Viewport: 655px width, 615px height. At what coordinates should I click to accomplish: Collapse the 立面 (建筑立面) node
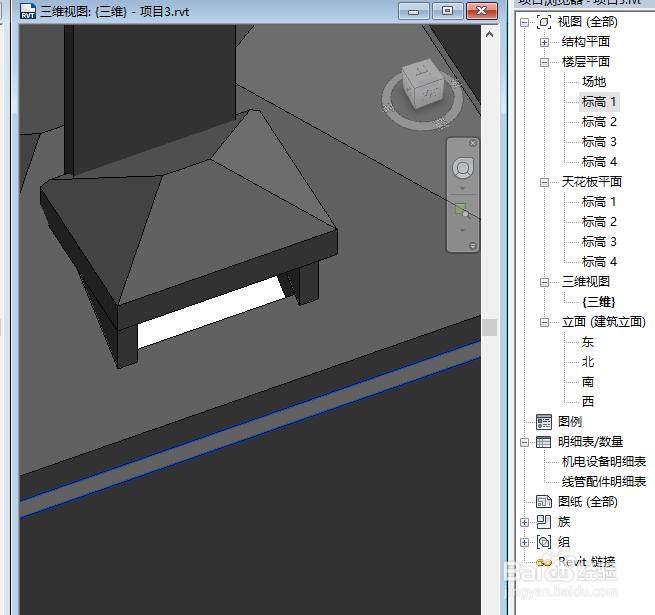click(544, 322)
